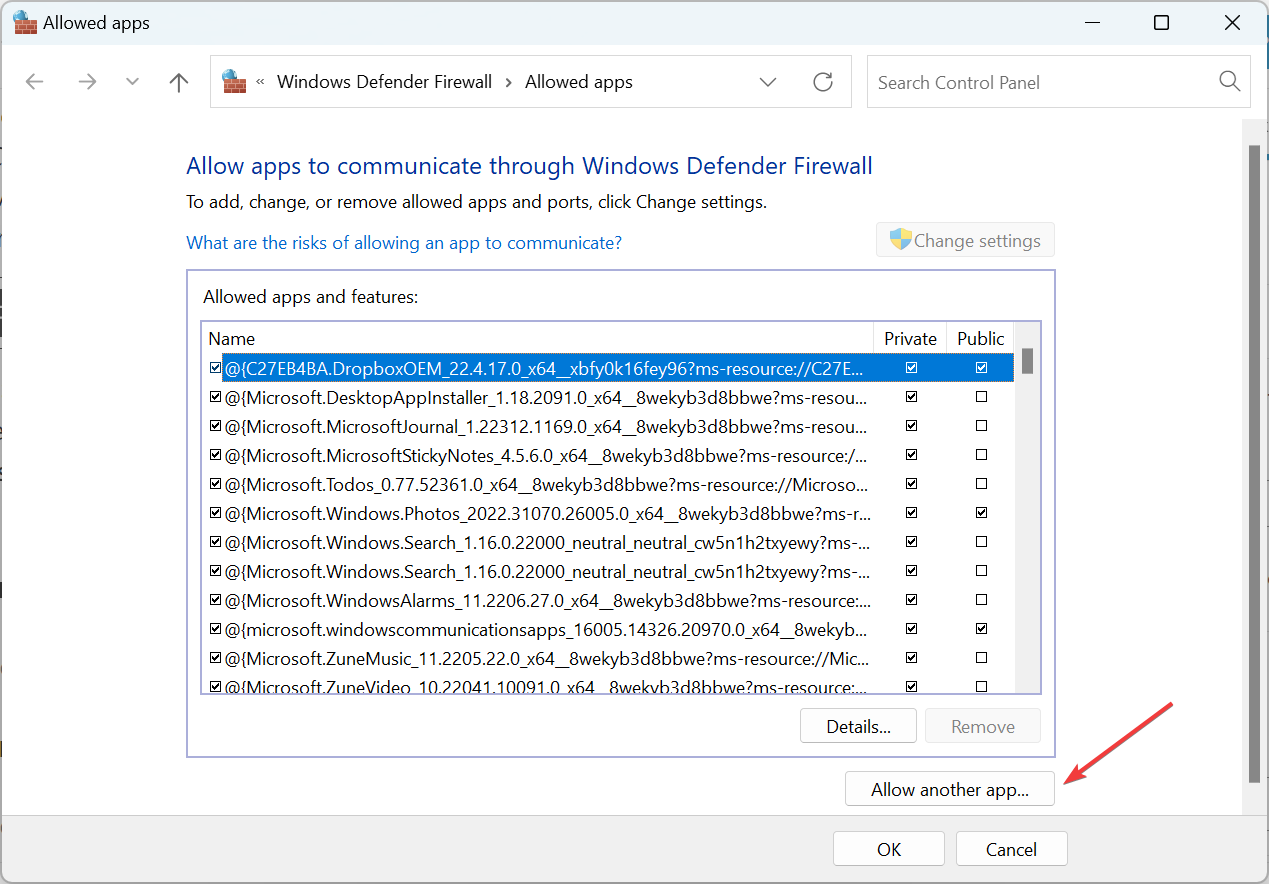Enable Public for MicrosoftStickyNotes
This screenshot has width=1269, height=884.
(981, 455)
